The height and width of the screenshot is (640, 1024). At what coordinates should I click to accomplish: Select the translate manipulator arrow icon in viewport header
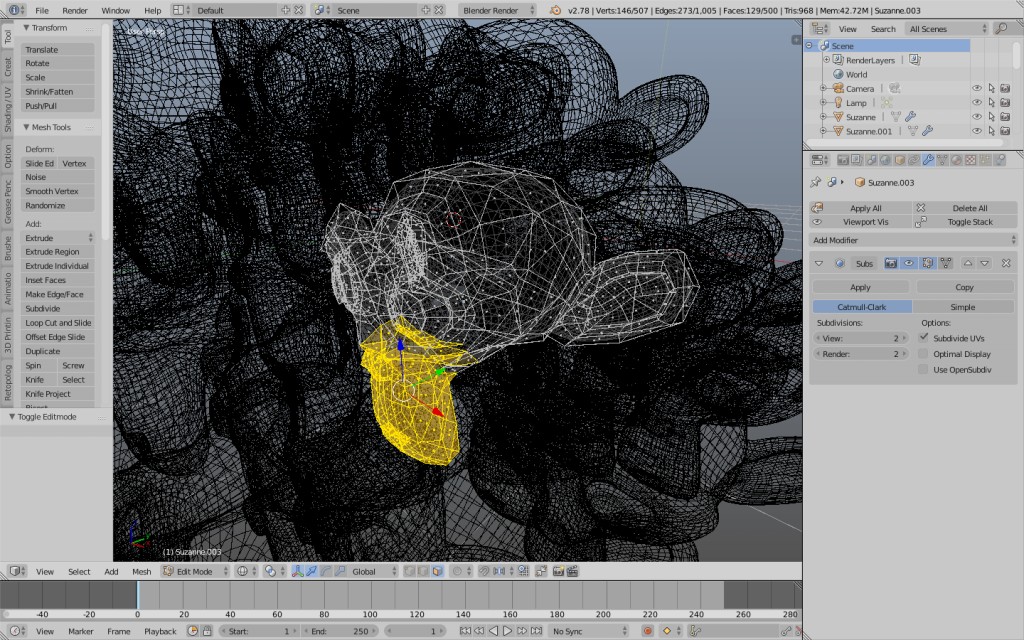click(310, 571)
